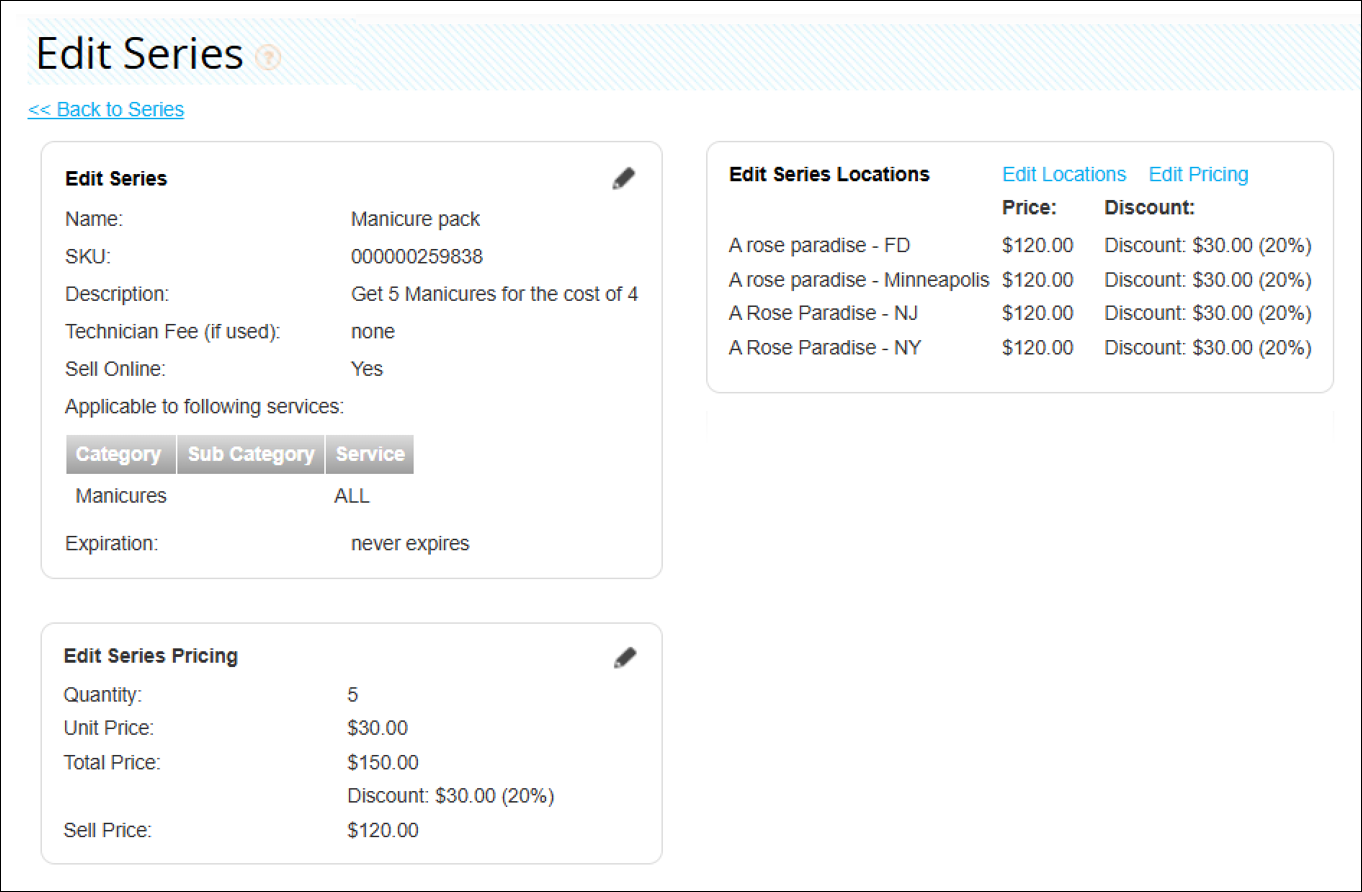Click the $120.00 price for Minneapolis row
Viewport: 1362px width, 892px height.
1038,280
